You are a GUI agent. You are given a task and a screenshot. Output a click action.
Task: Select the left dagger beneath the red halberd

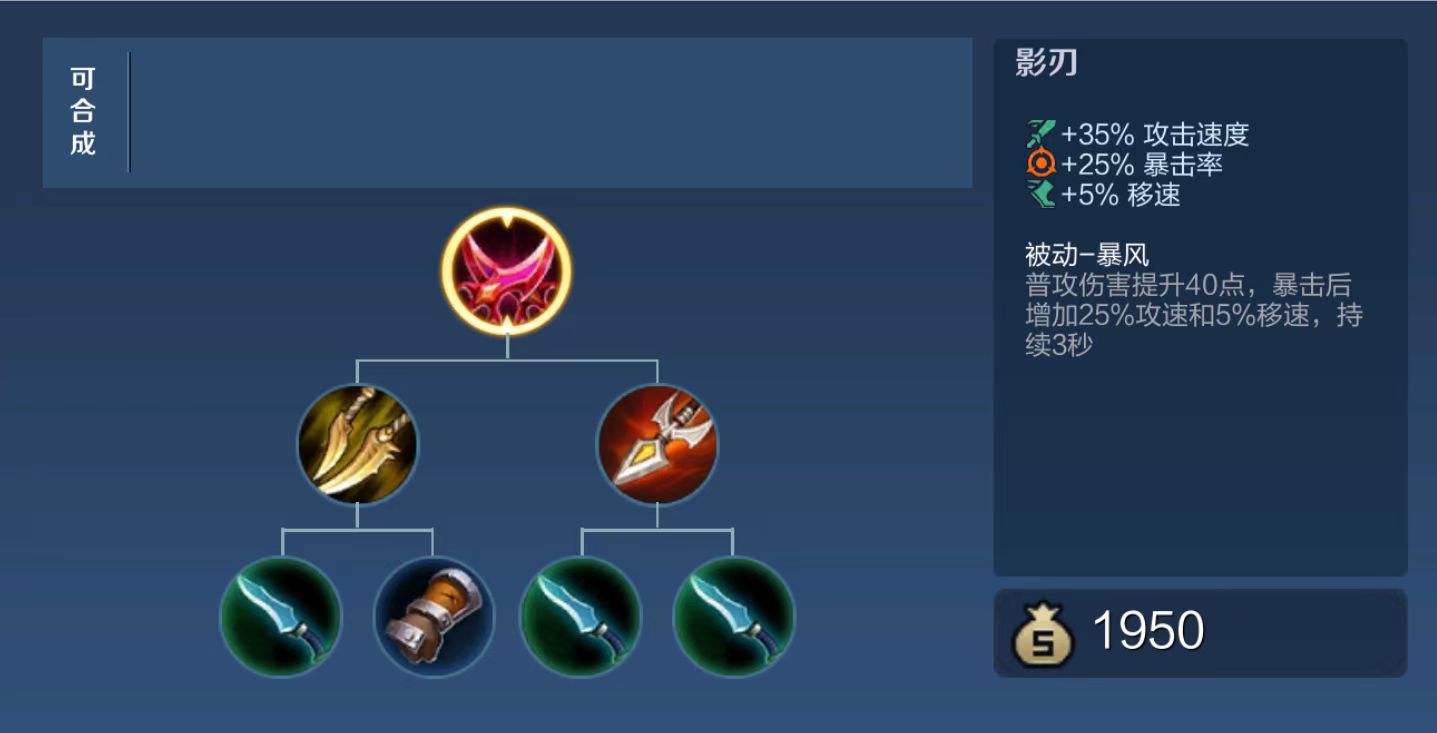581,616
